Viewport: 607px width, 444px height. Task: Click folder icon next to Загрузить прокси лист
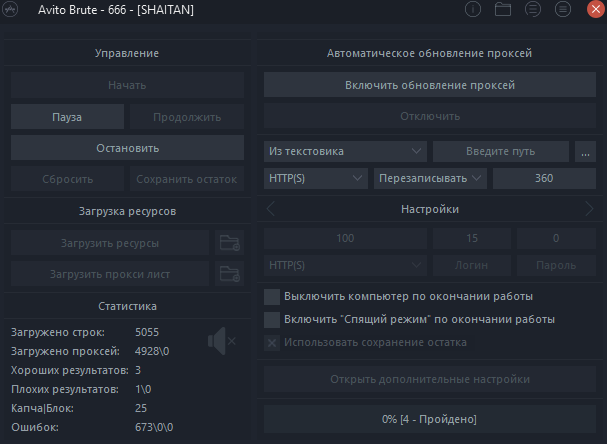point(229,274)
